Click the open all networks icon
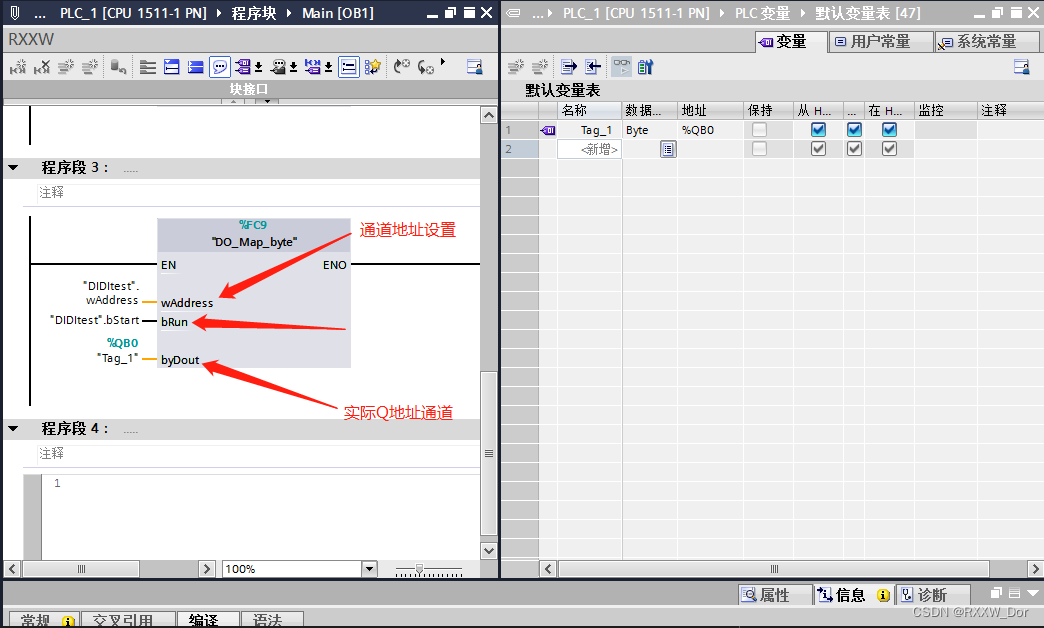Viewport: 1044px width, 628px height. coord(172,67)
